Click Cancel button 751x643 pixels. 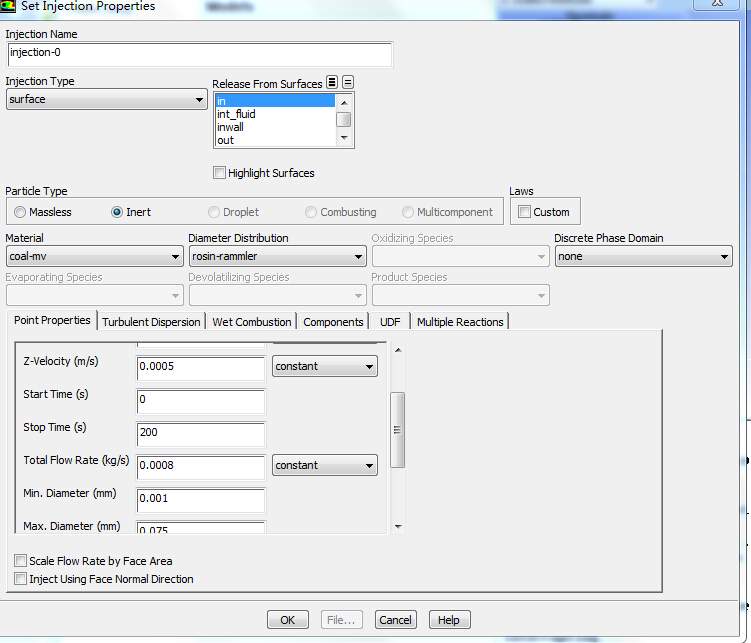pyautogui.click(x=396, y=620)
